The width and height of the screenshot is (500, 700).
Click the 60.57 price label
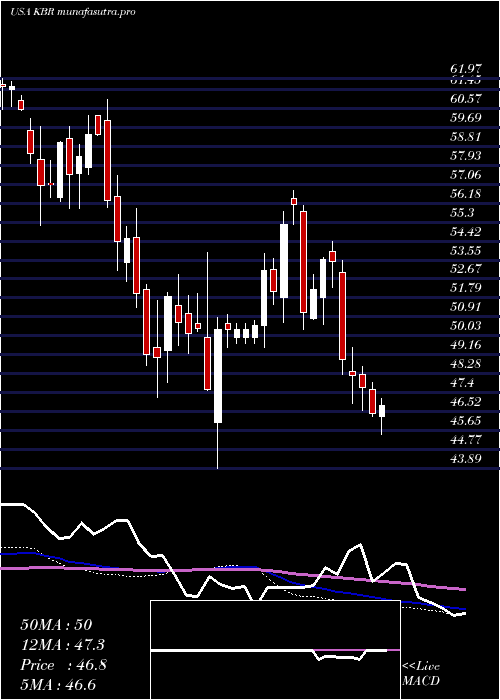pyautogui.click(x=466, y=99)
